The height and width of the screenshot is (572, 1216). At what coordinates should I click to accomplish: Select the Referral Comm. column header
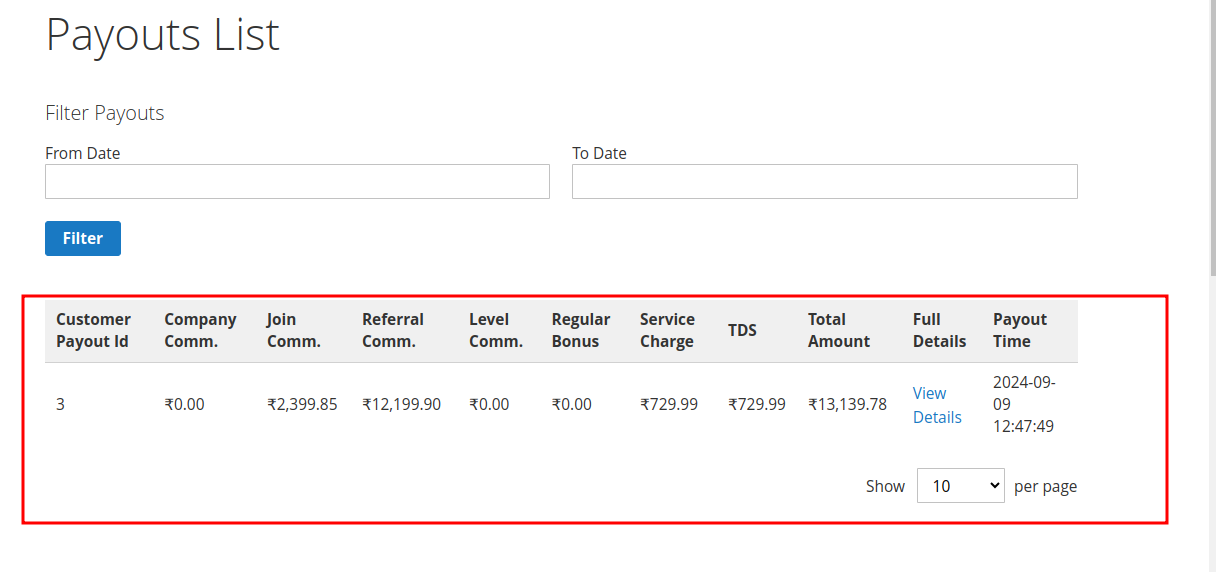(x=393, y=330)
